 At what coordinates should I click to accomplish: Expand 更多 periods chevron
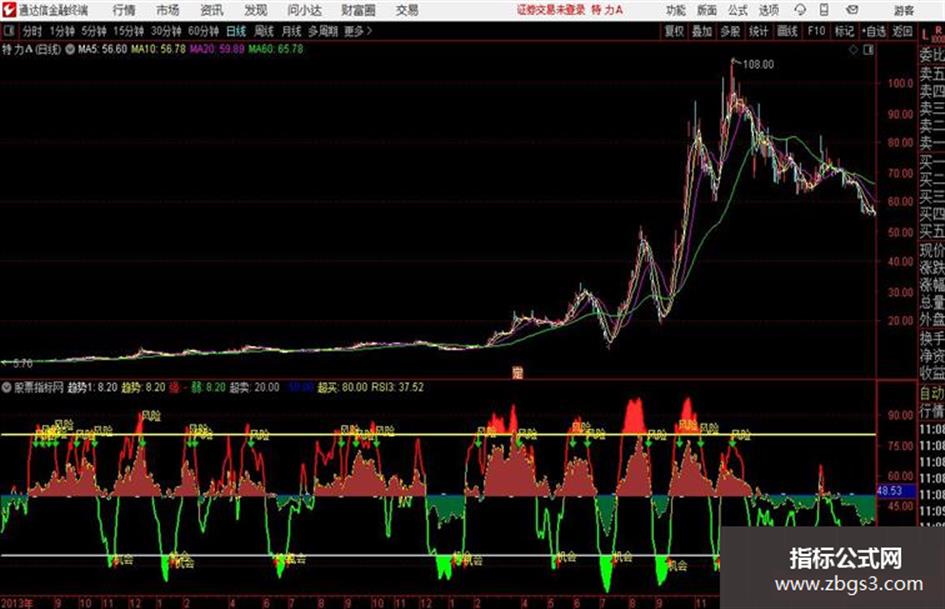pyautogui.click(x=358, y=31)
